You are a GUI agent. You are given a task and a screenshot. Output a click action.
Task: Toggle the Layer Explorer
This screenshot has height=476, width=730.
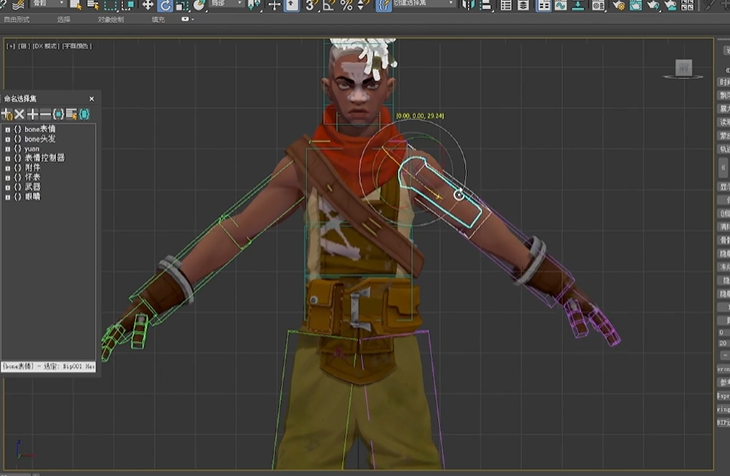[x=523, y=5]
